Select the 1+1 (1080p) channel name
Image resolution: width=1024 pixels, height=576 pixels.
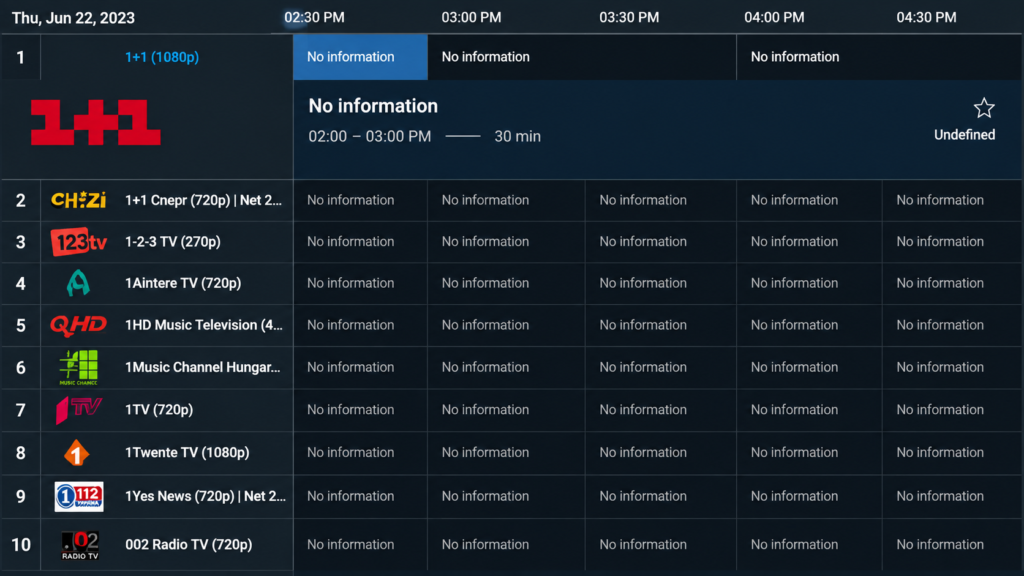tap(162, 57)
